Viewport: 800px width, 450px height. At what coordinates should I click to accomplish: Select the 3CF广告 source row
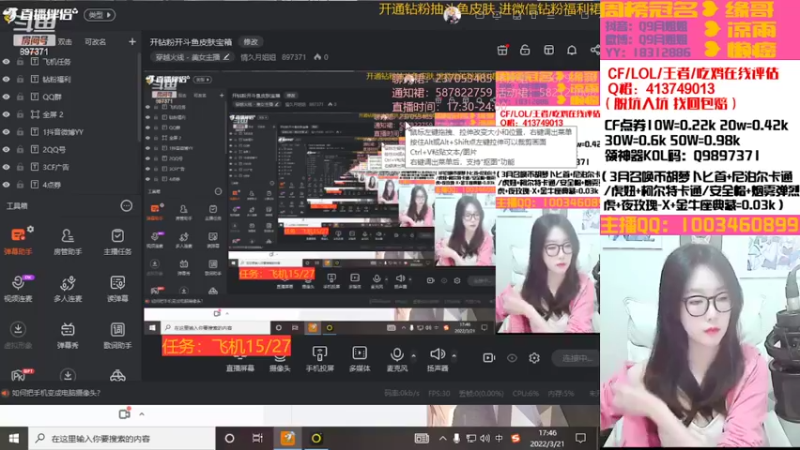pos(70,167)
